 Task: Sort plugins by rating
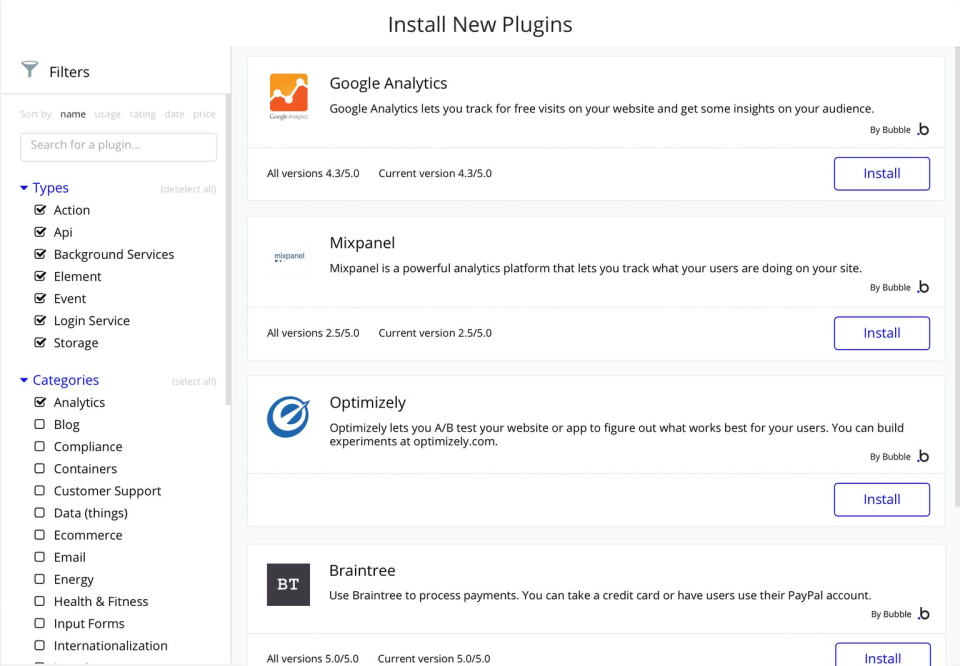click(x=143, y=114)
